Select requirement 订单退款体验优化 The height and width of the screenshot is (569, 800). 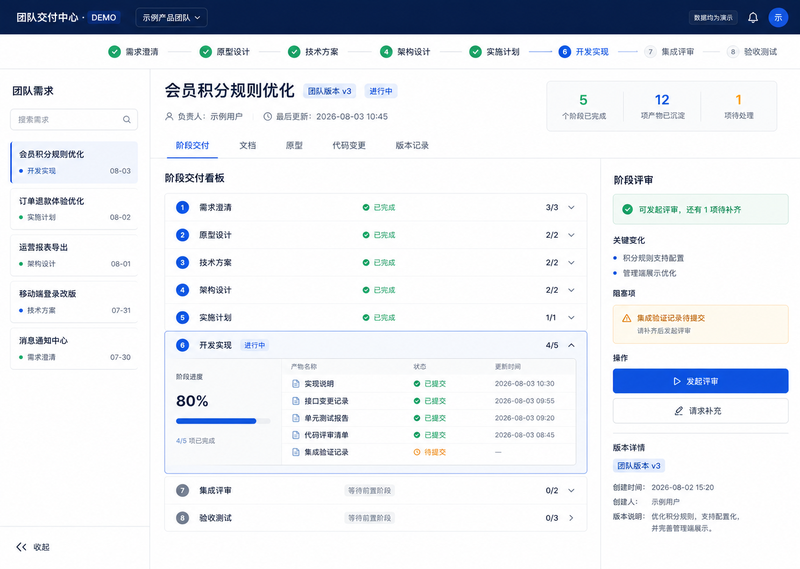(x=74, y=209)
